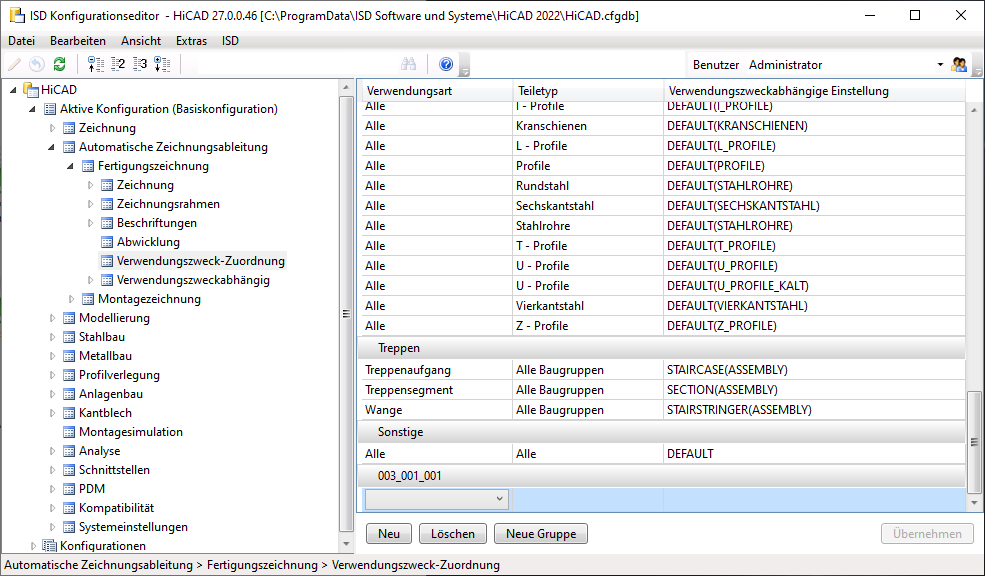This screenshot has height=576, width=985.
Task: Click the tree and table splitter grip
Action: 346,313
